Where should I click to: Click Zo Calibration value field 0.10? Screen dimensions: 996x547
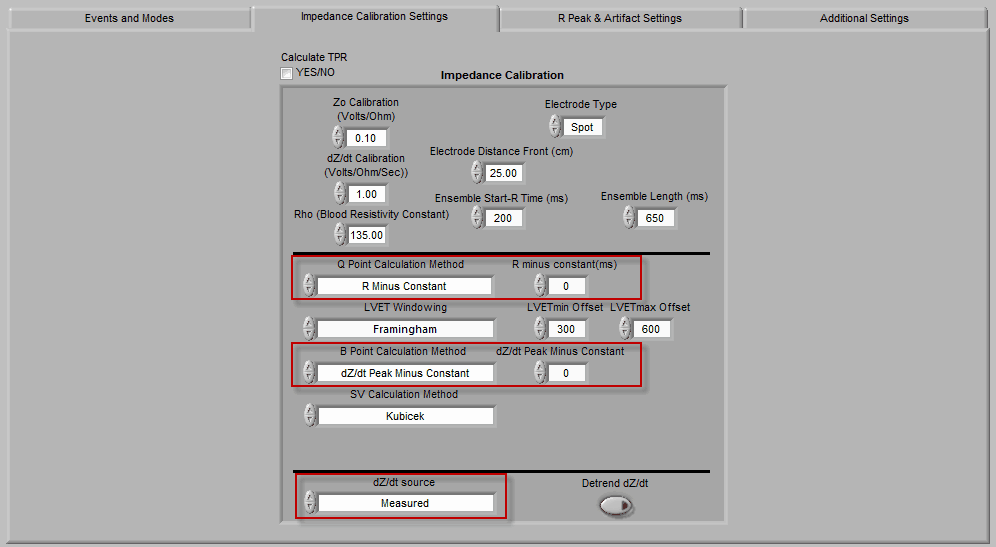(x=366, y=138)
